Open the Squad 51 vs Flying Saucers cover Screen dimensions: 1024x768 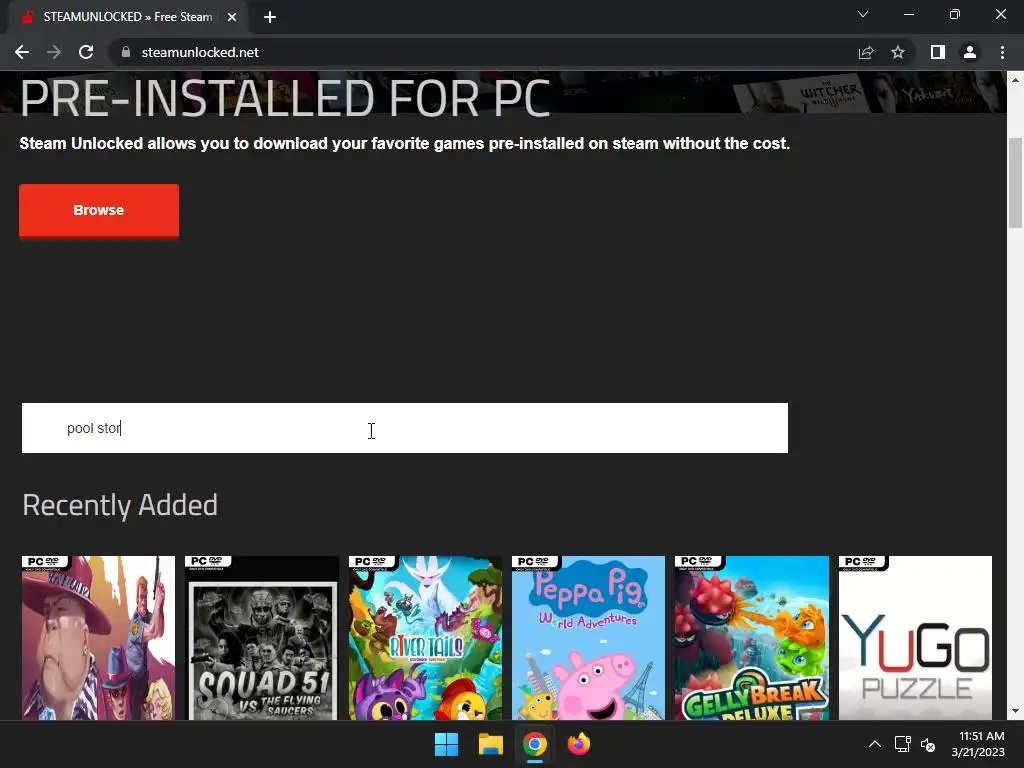[x=261, y=638]
